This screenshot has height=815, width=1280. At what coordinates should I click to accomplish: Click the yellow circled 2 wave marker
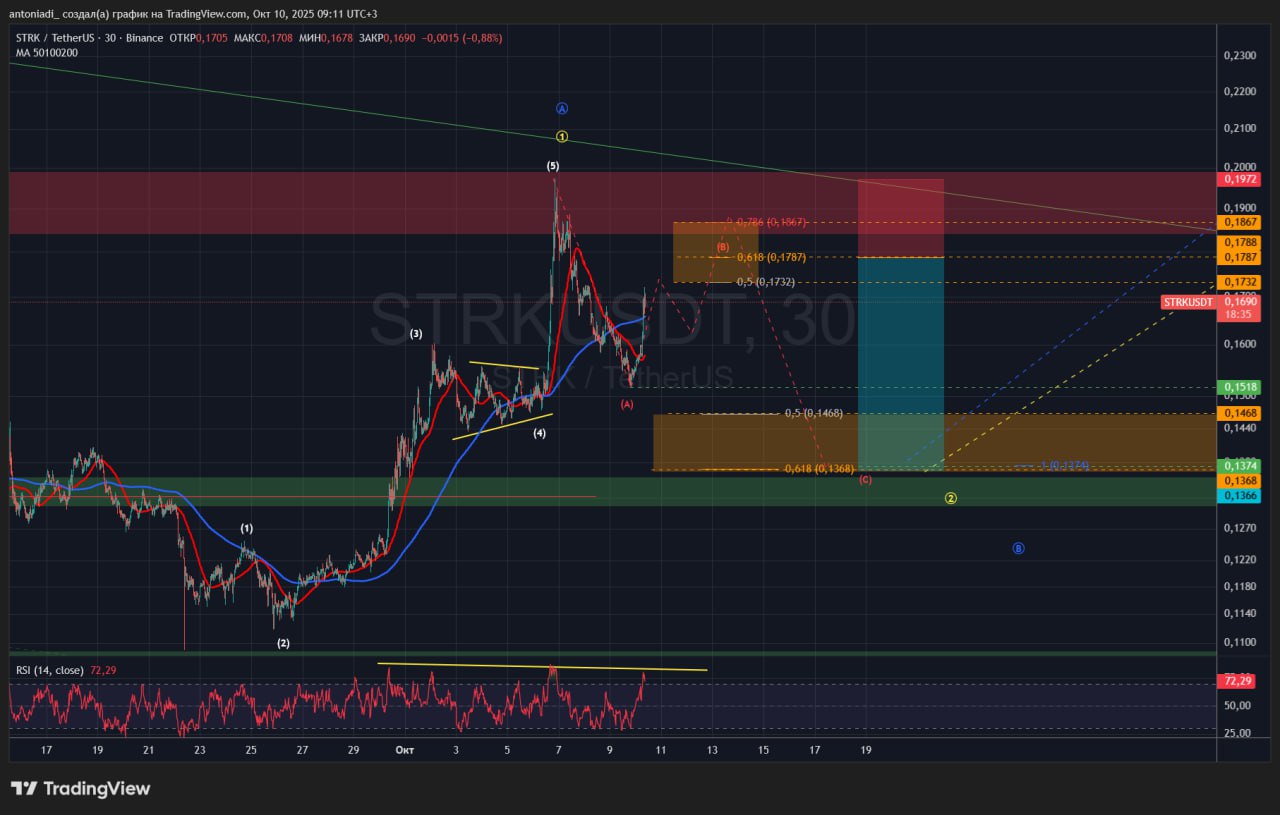pos(951,498)
